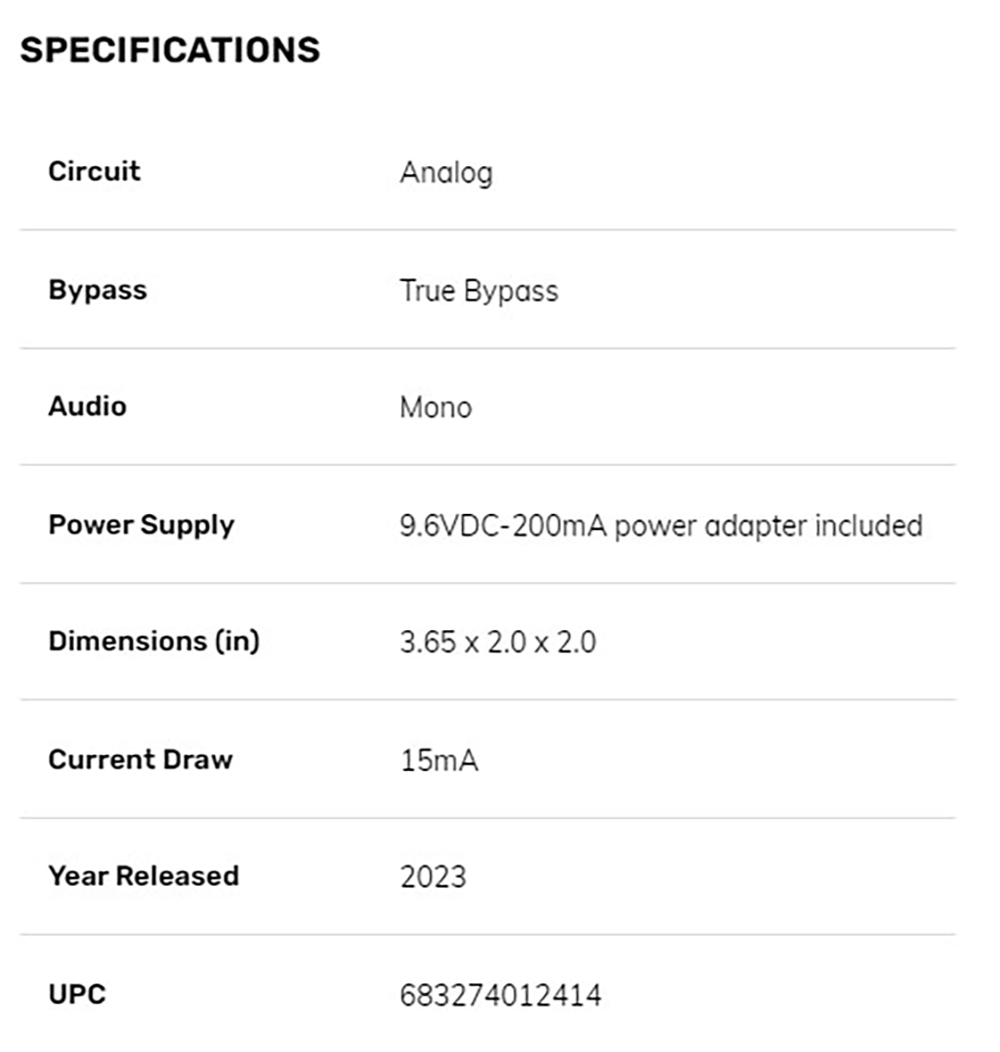Click the 15mA current draw value
The image size is (1000, 1052).
[x=439, y=761]
